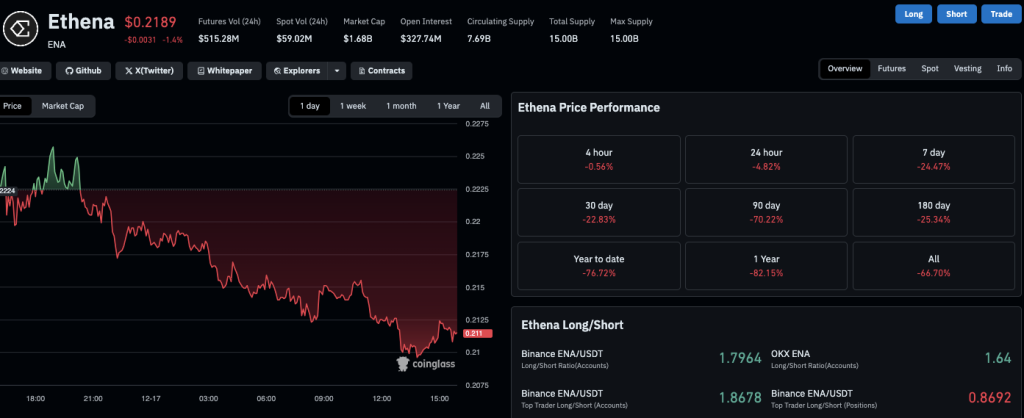Switch chart to Market Cap view
Viewport: 1024px width, 418px height.
62,105
